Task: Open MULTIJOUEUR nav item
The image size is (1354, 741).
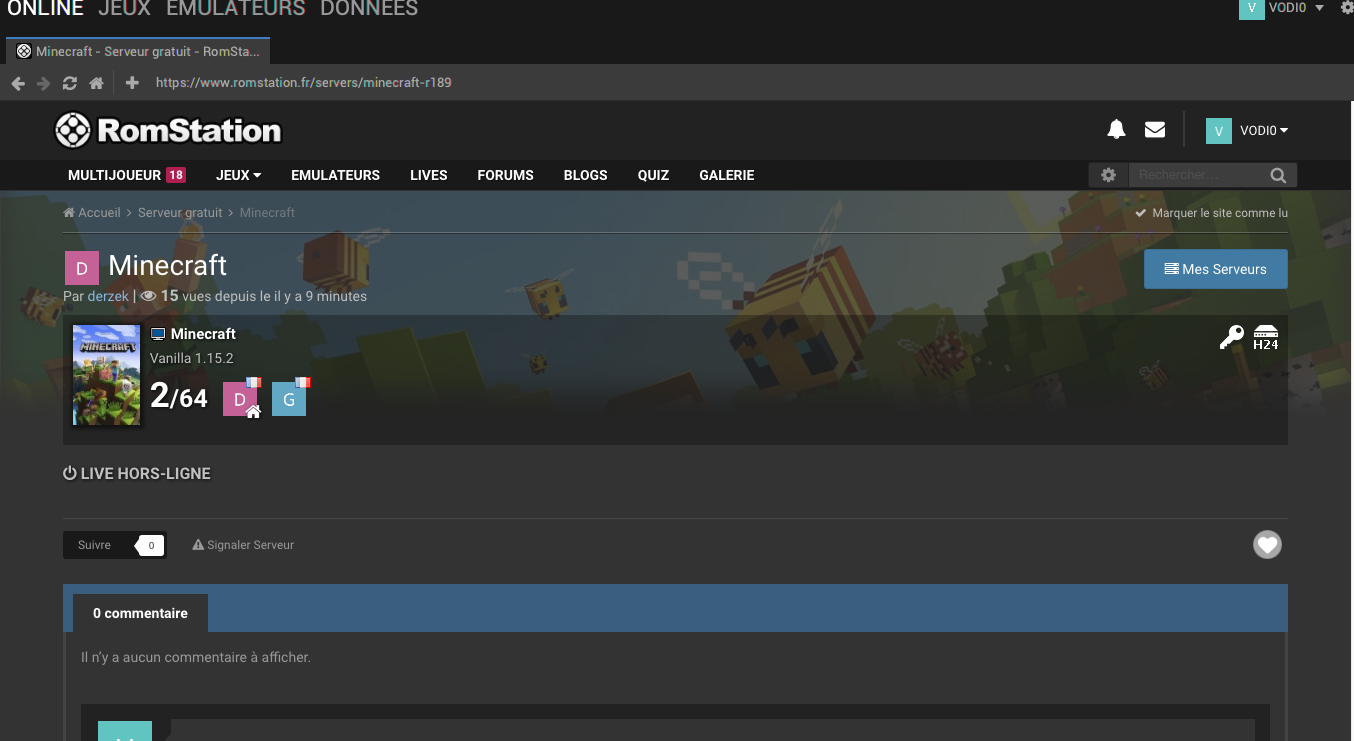Action: tap(126, 175)
